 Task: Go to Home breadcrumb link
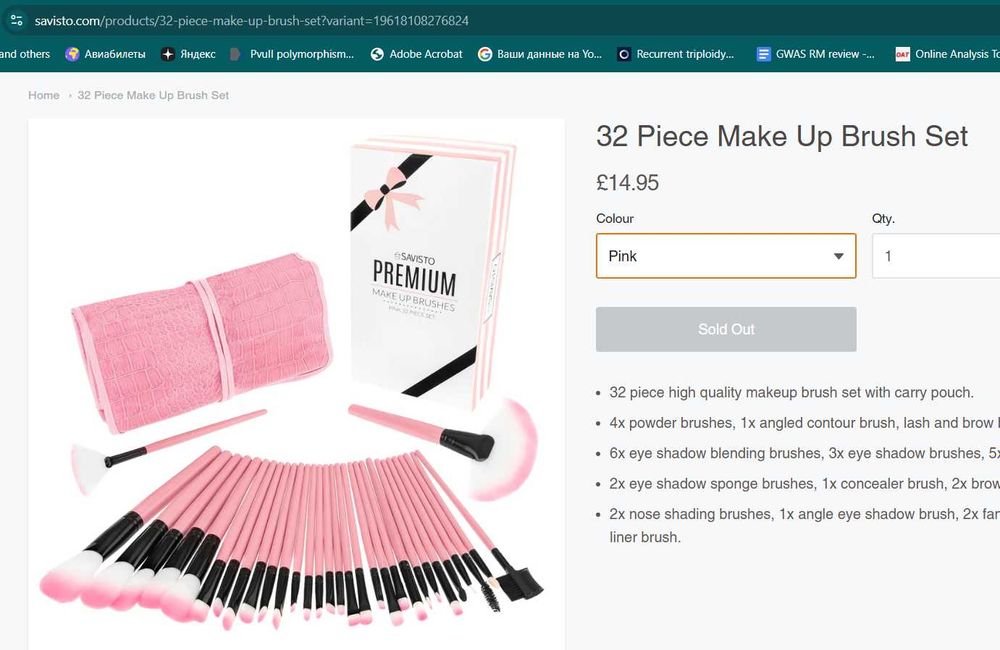44,95
